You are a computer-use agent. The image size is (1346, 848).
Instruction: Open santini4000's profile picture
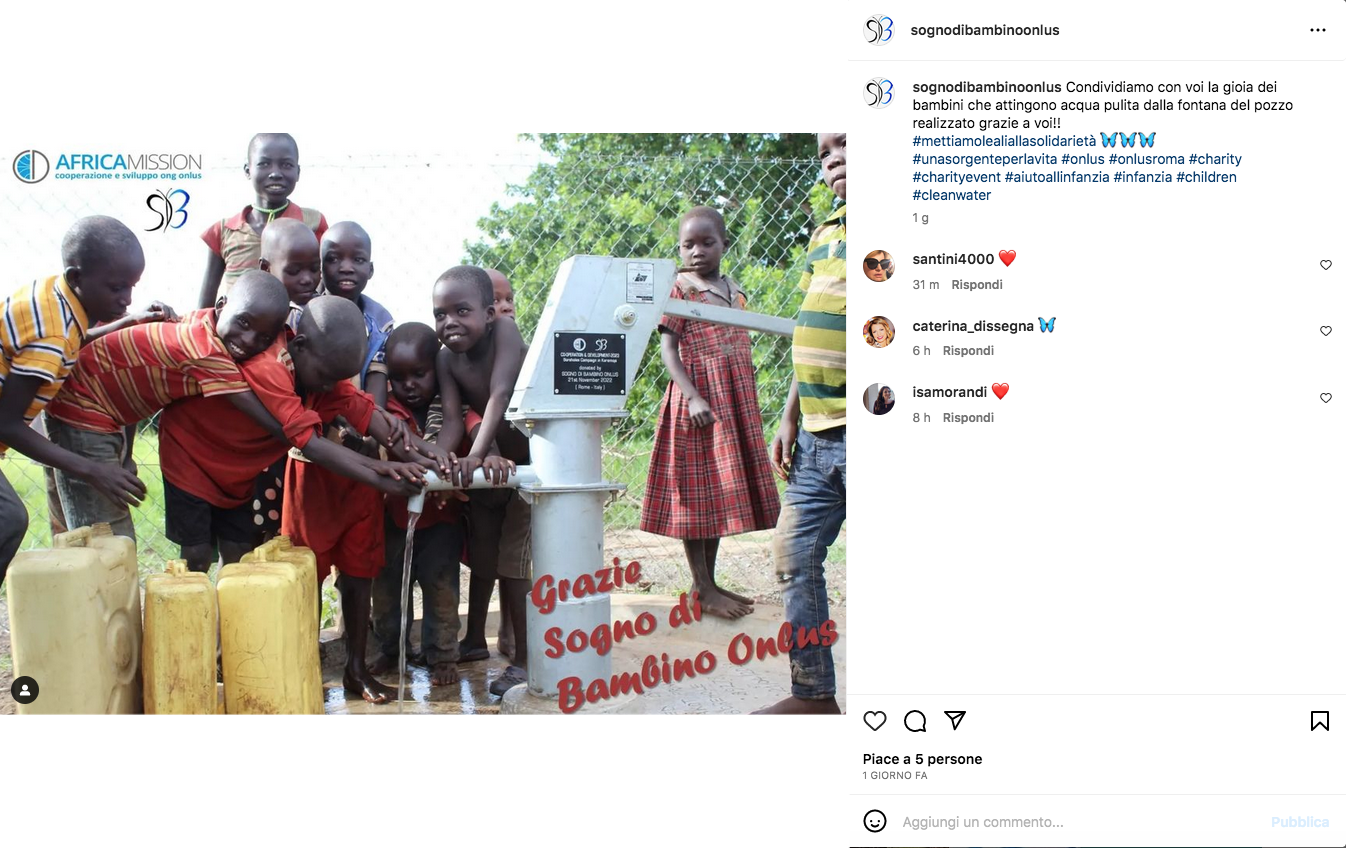[x=879, y=265]
